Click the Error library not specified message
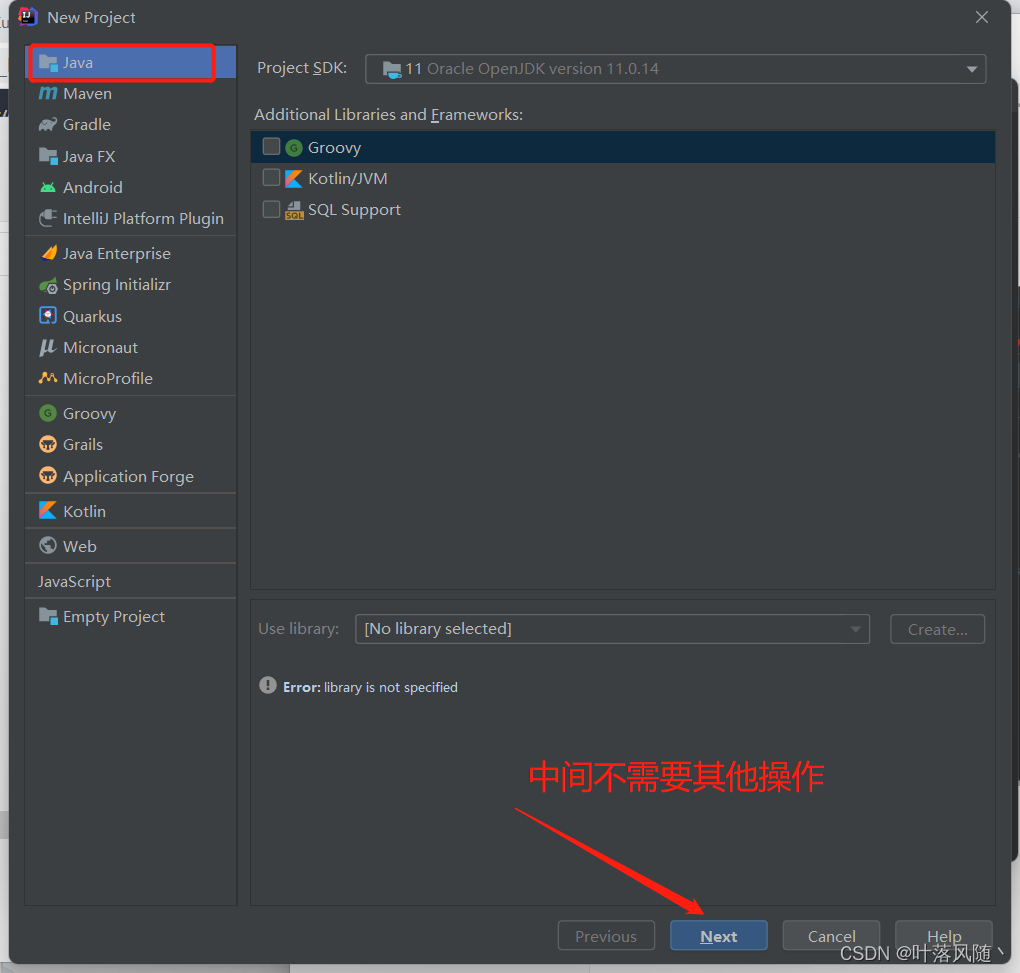The height and width of the screenshot is (973, 1020). point(370,687)
